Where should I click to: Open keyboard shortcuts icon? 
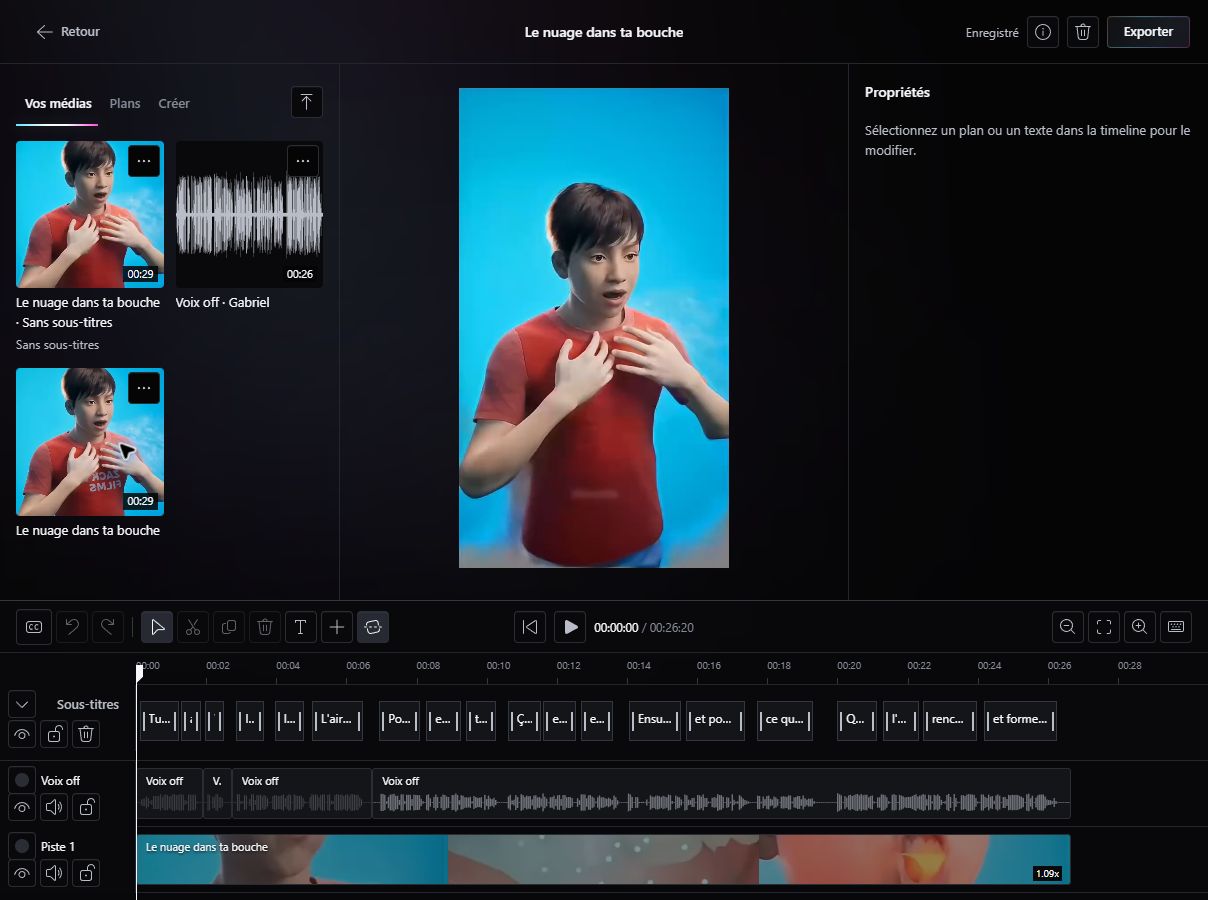coord(1176,627)
